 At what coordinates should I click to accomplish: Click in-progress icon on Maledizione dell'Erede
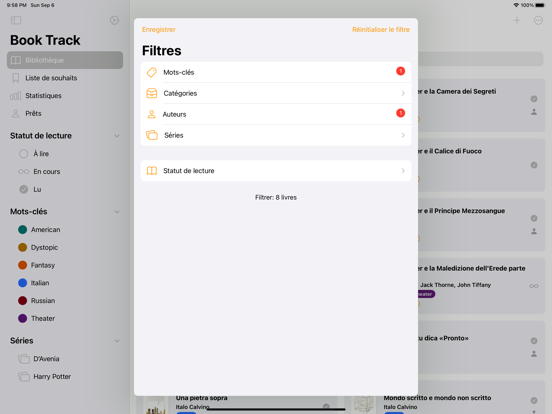534,286
